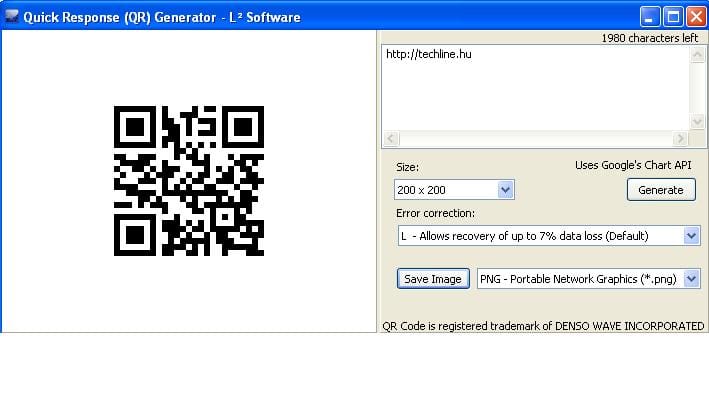Click the text area's scroll left arrow
The image size is (709, 400).
(391, 138)
